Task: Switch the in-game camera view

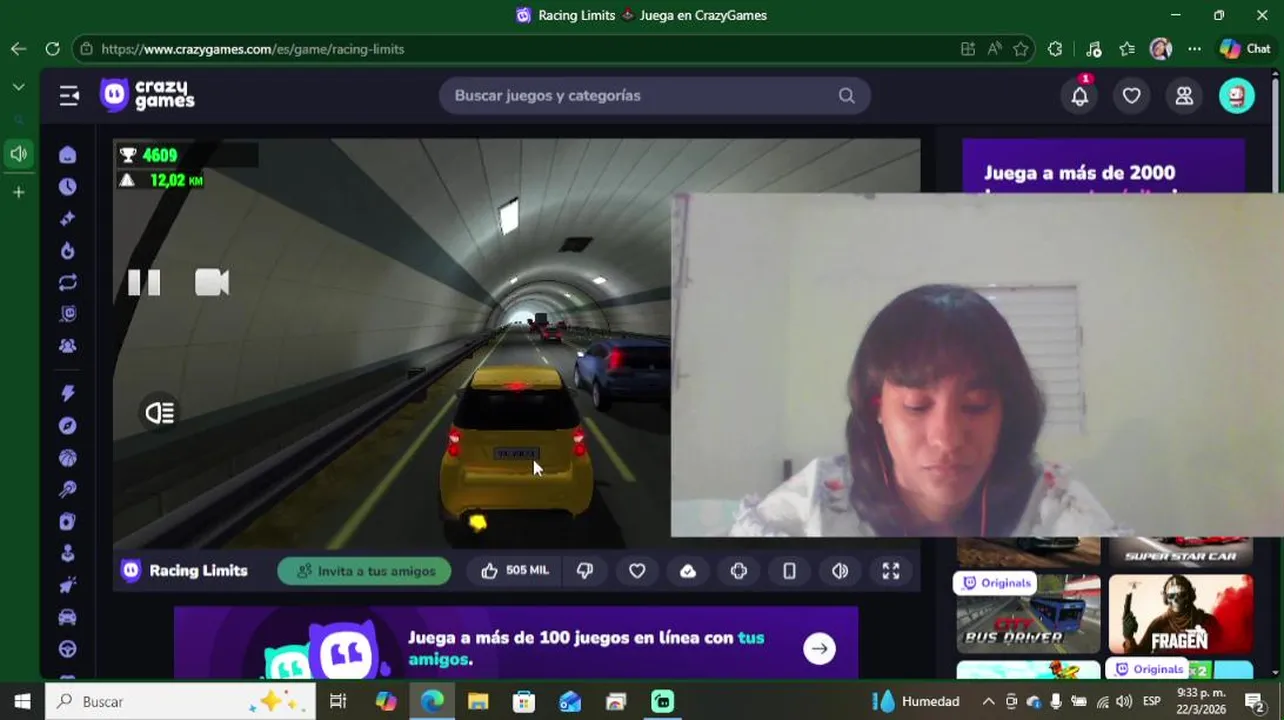Action: (212, 283)
